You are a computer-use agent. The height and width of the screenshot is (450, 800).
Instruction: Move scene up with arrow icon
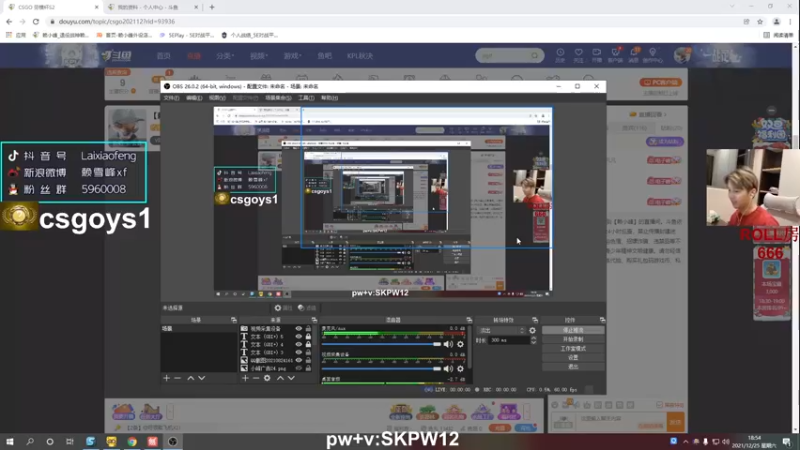pyautogui.click(x=190, y=378)
